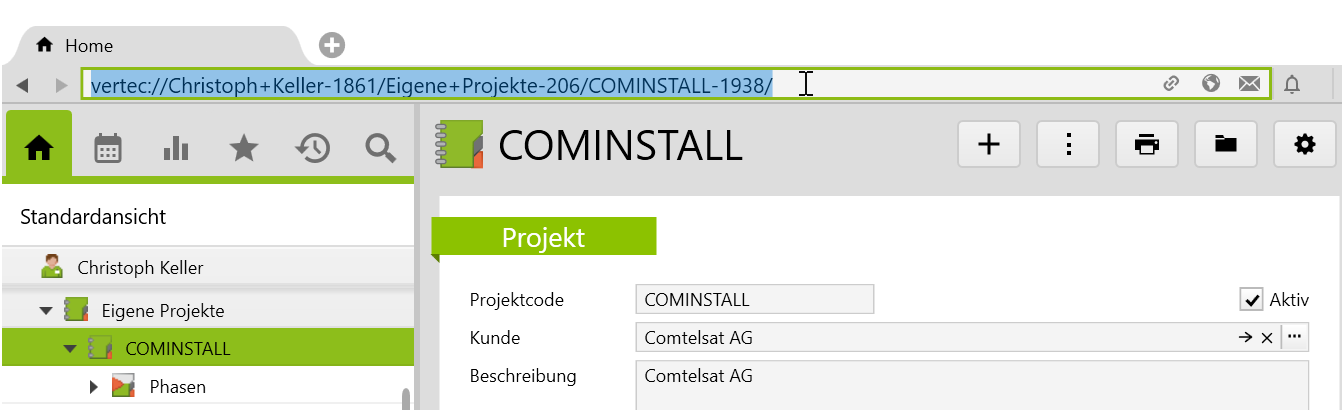
Task: Open settings with the gear icon
Action: pyautogui.click(x=1304, y=145)
